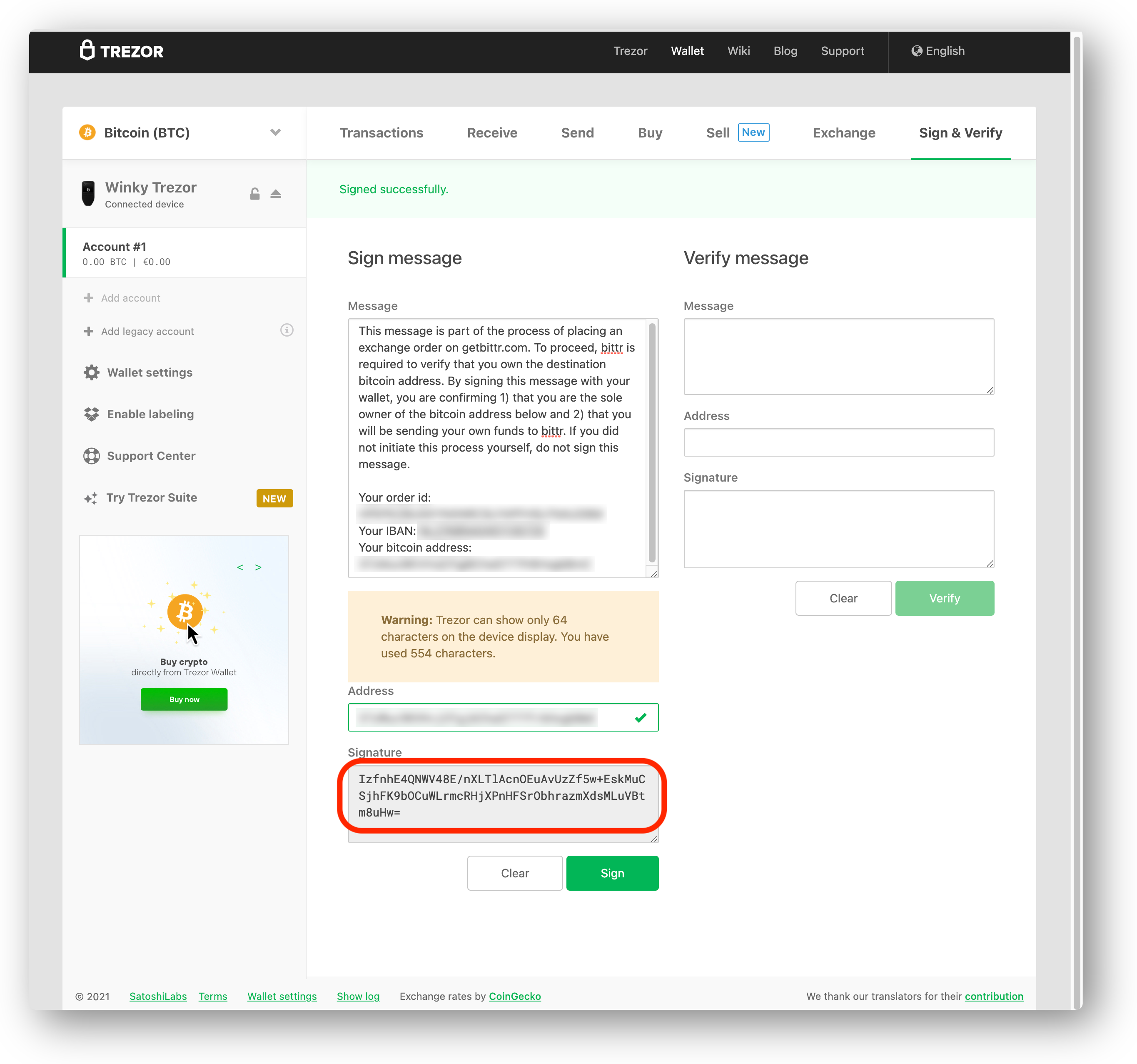Open Support in top navigation
The height and width of the screenshot is (1064, 1137).
pyautogui.click(x=843, y=51)
